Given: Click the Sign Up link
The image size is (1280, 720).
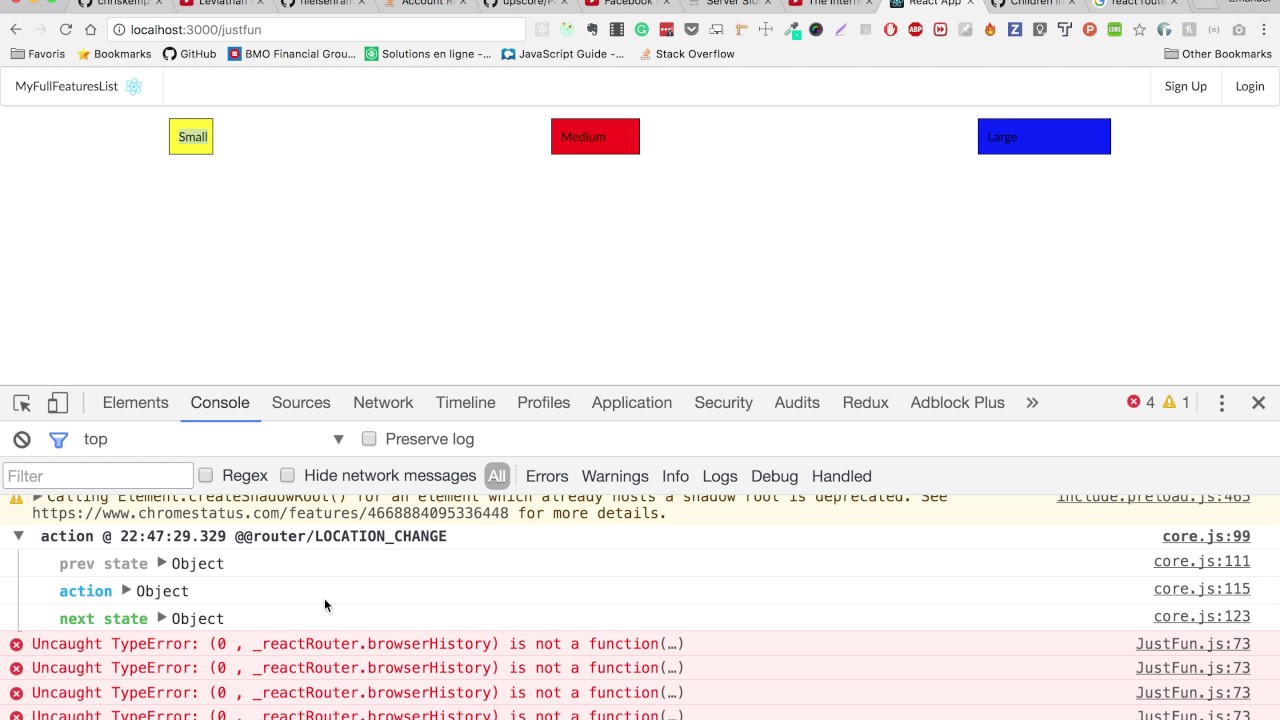Looking at the screenshot, I should [1186, 86].
